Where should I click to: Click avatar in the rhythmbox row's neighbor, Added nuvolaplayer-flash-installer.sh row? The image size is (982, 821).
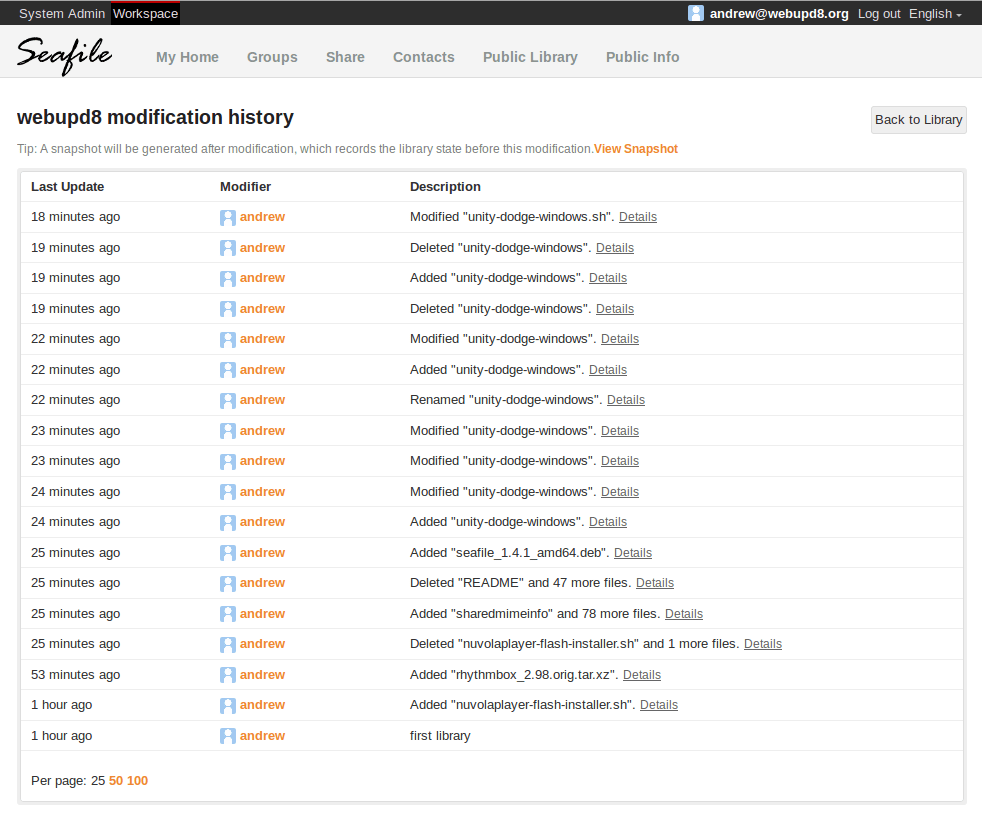point(228,706)
